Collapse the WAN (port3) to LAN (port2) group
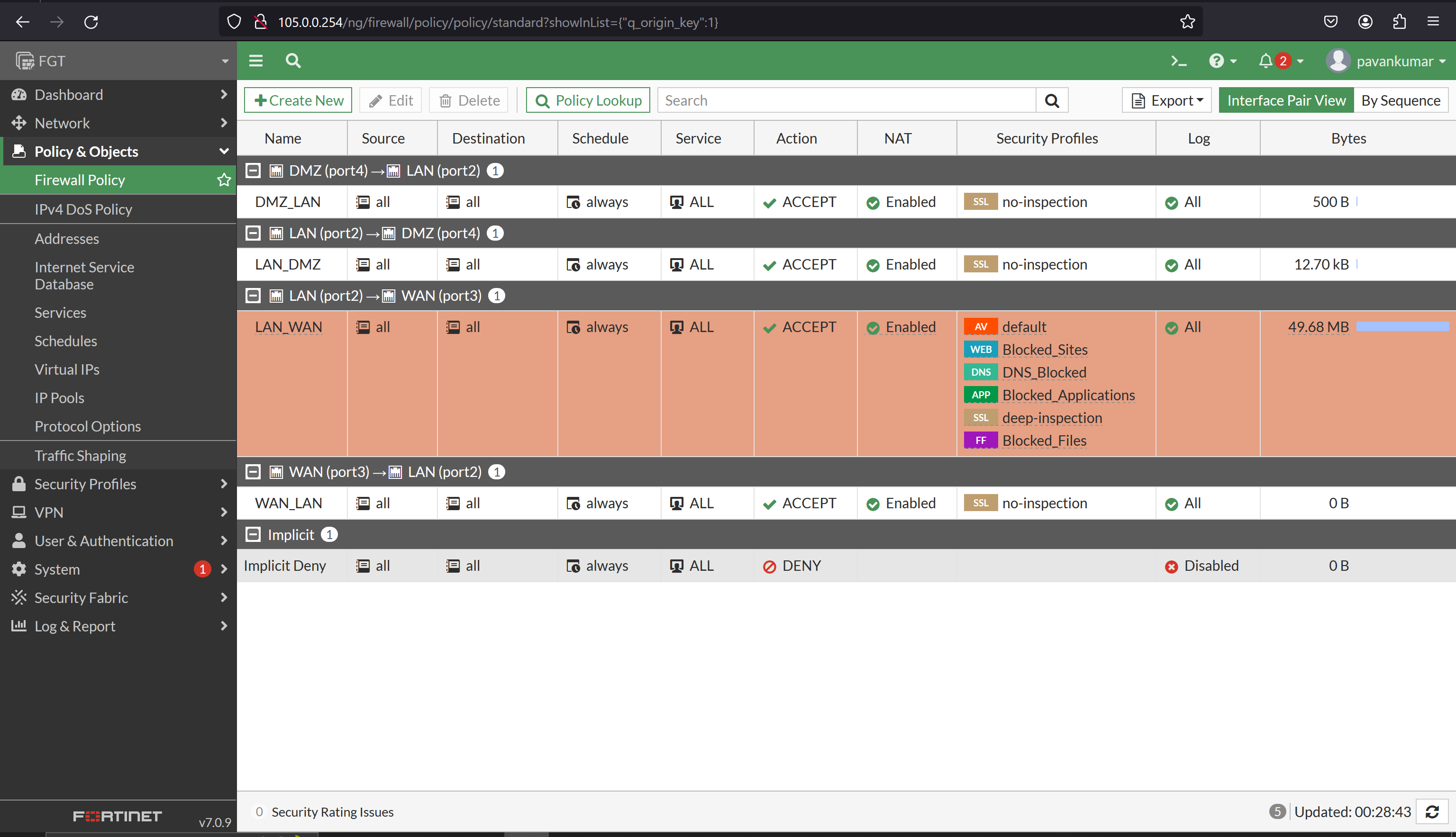This screenshot has height=837, width=1456. (253, 472)
